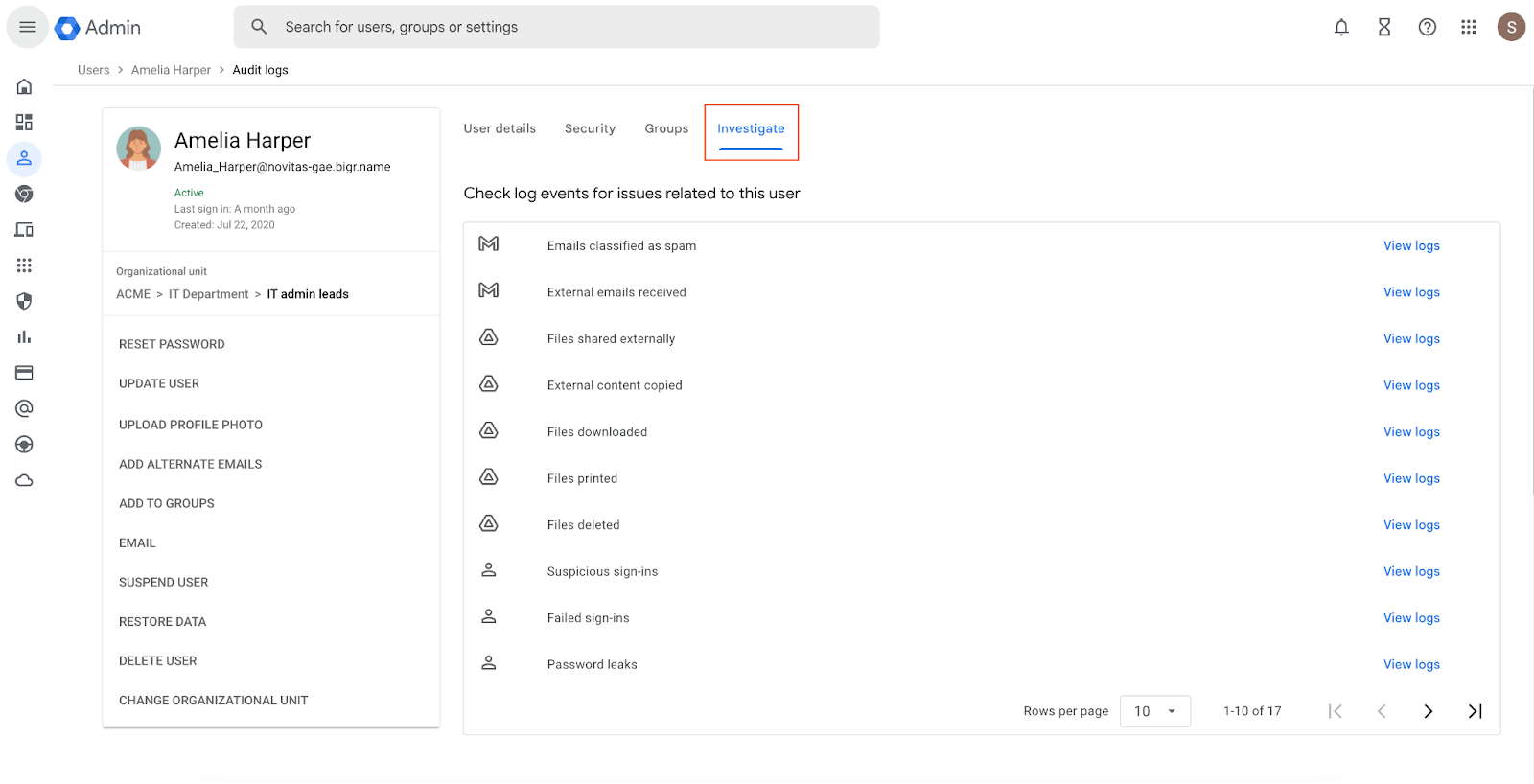View logs for Failed sign-ins

(1411, 618)
